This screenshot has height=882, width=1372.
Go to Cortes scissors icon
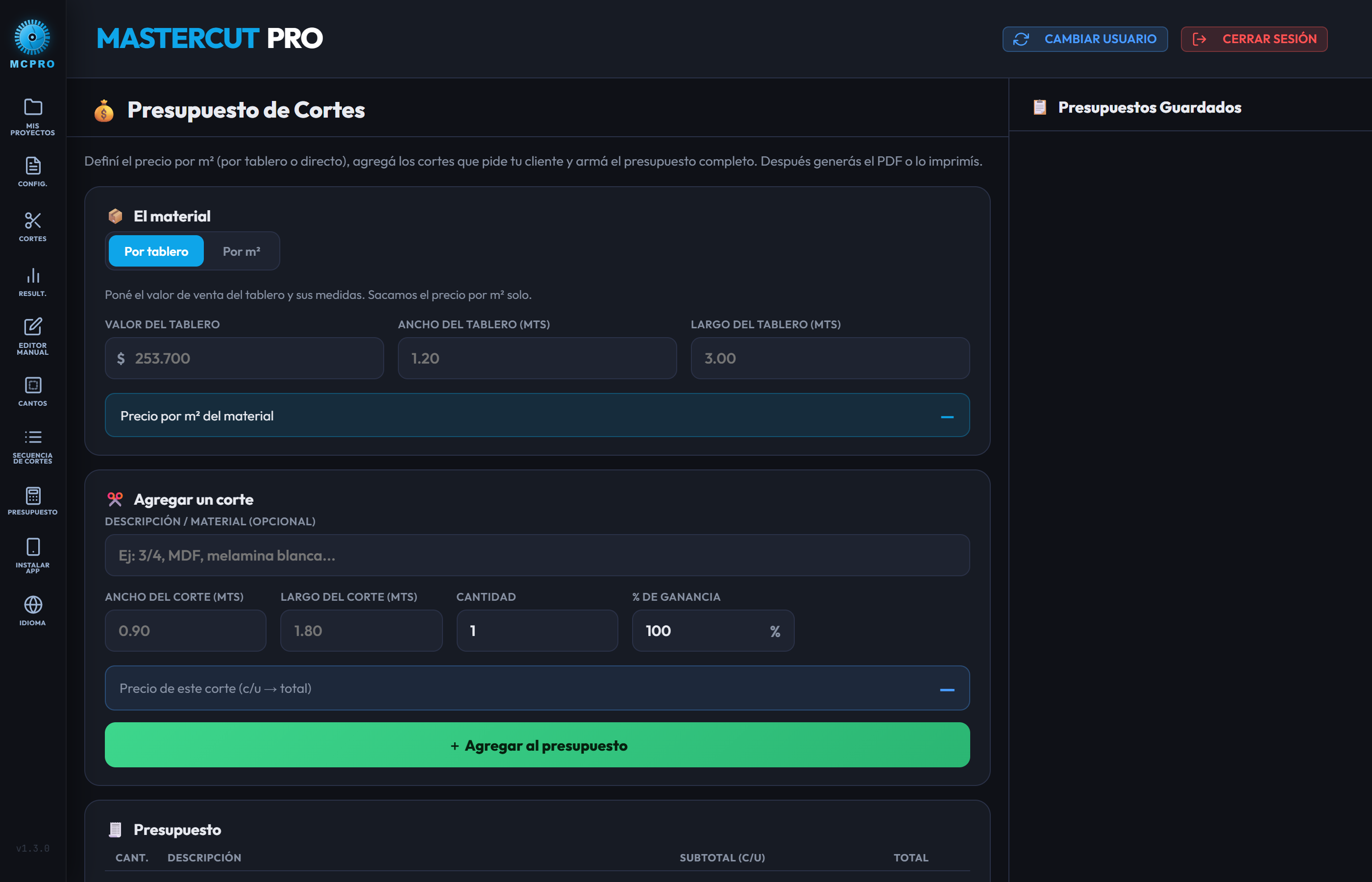(33, 220)
